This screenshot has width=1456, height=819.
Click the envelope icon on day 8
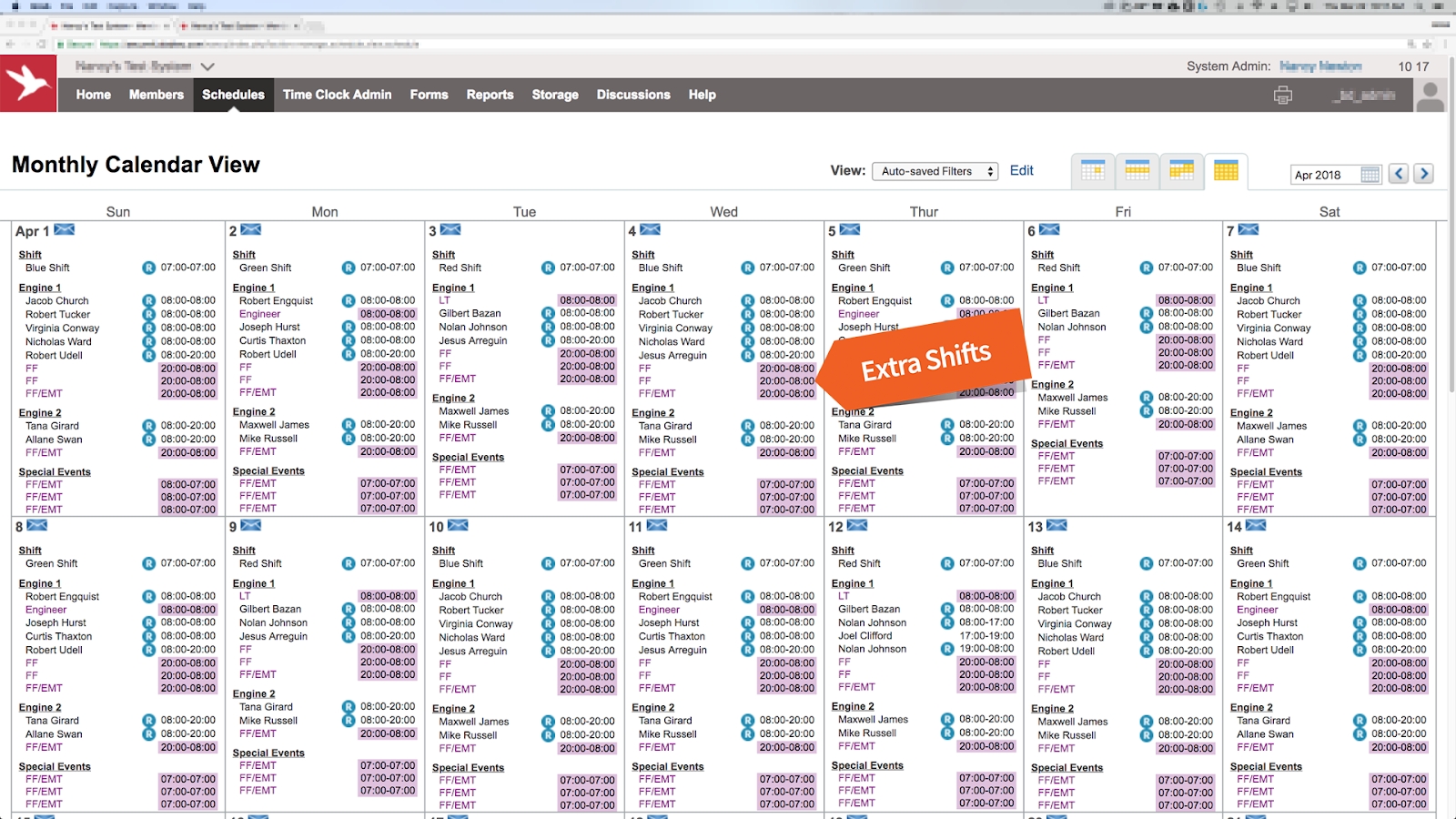pos(36,526)
